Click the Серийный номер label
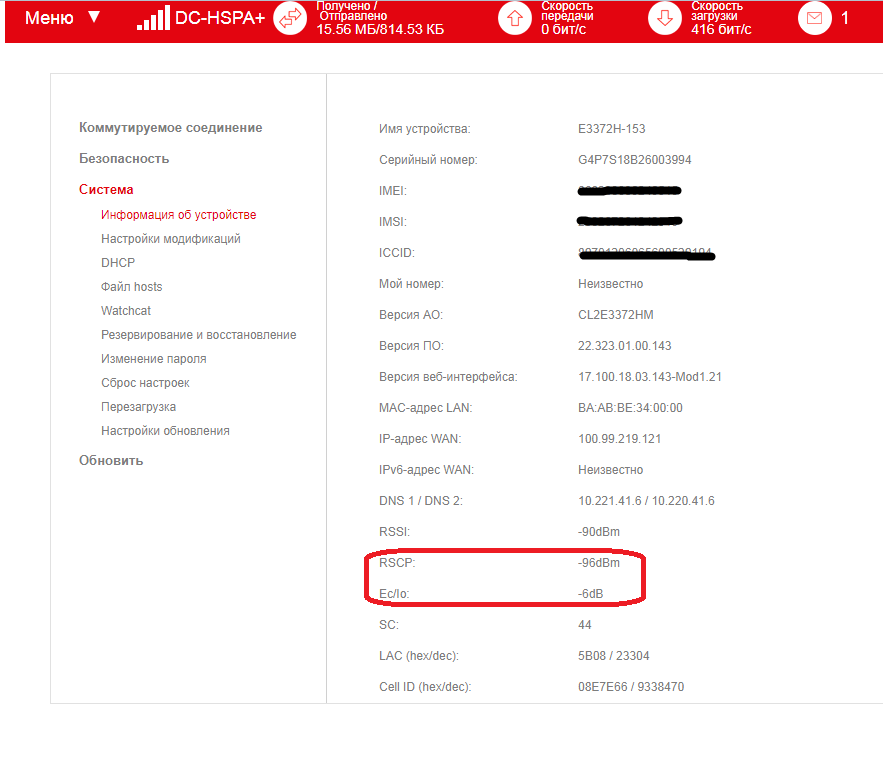Image resolution: width=883 pixels, height=759 pixels. point(428,160)
